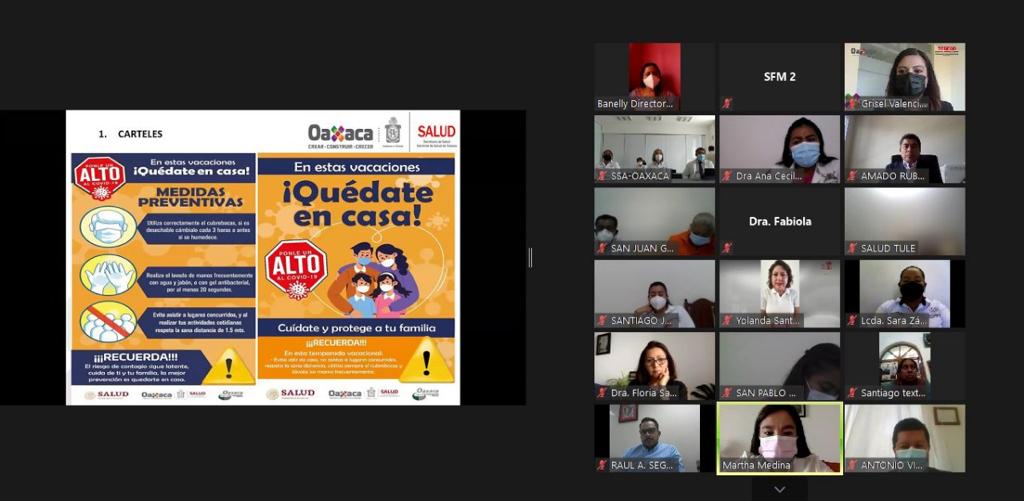Click muted mic icon beside RAUL A. SEG
Screen dimensions: 1024x501
pyautogui.click(x=602, y=465)
